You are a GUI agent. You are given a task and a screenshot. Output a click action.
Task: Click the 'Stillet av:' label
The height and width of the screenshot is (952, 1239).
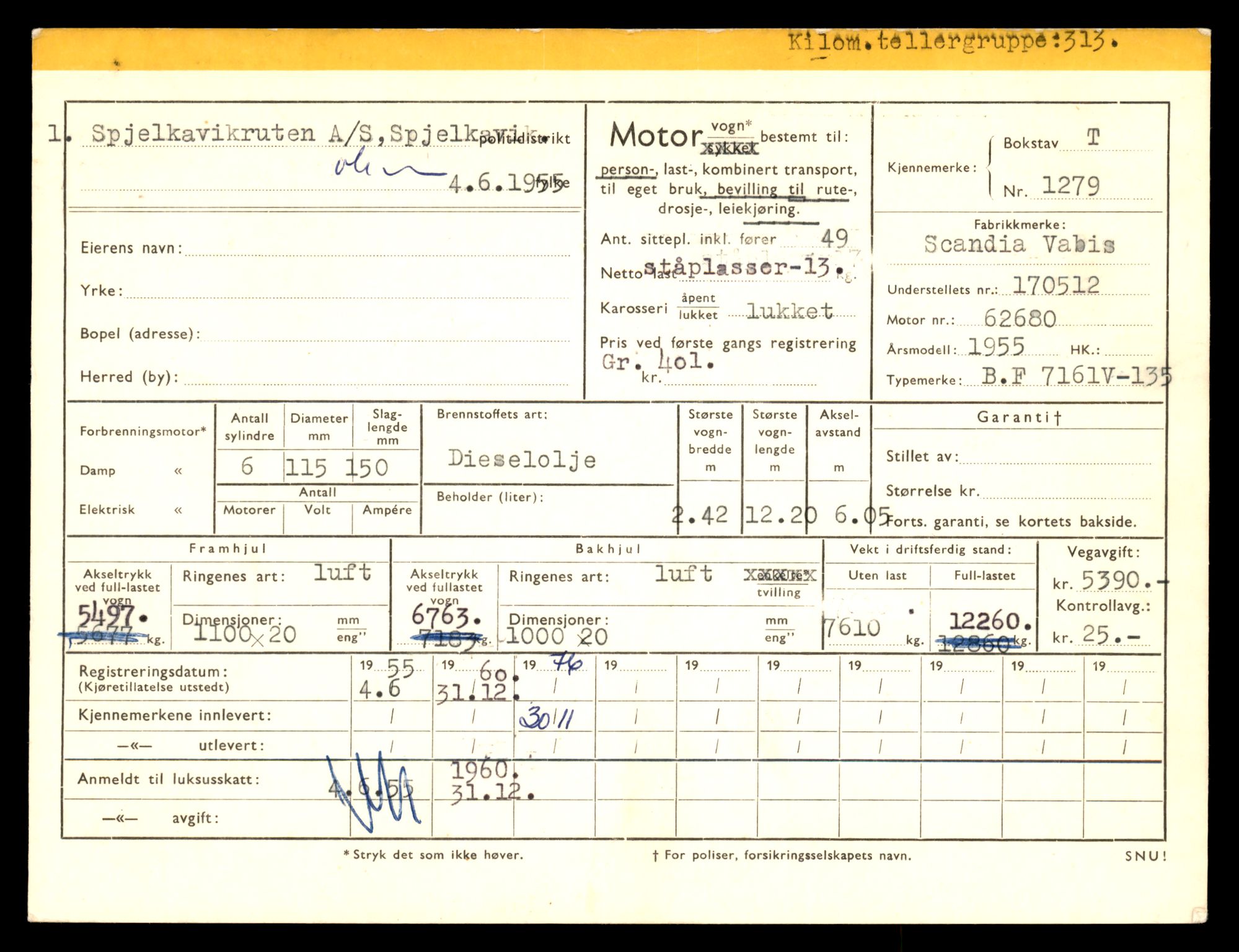[922, 457]
